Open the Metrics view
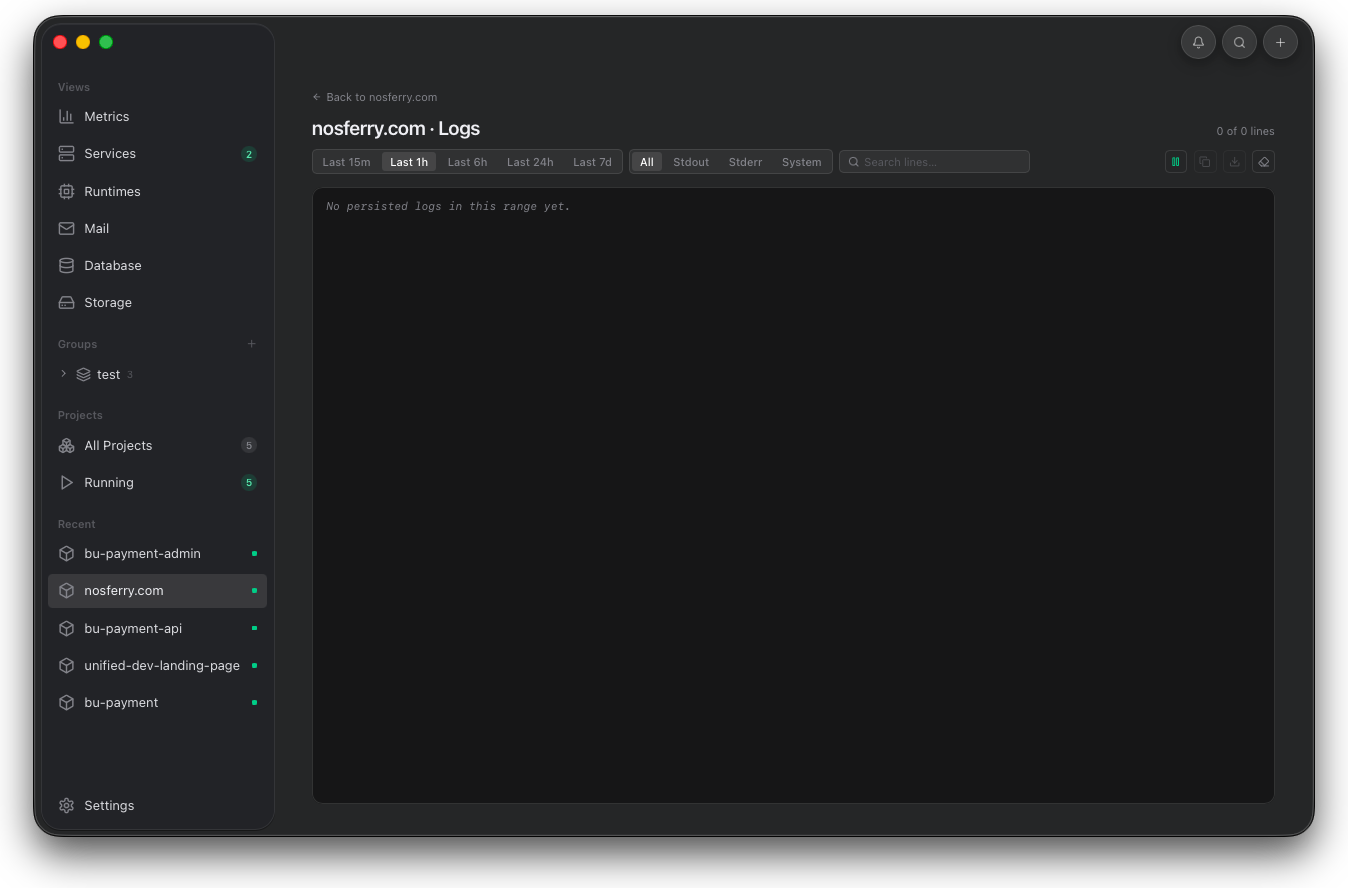Viewport: 1348px width, 888px height. (157, 116)
